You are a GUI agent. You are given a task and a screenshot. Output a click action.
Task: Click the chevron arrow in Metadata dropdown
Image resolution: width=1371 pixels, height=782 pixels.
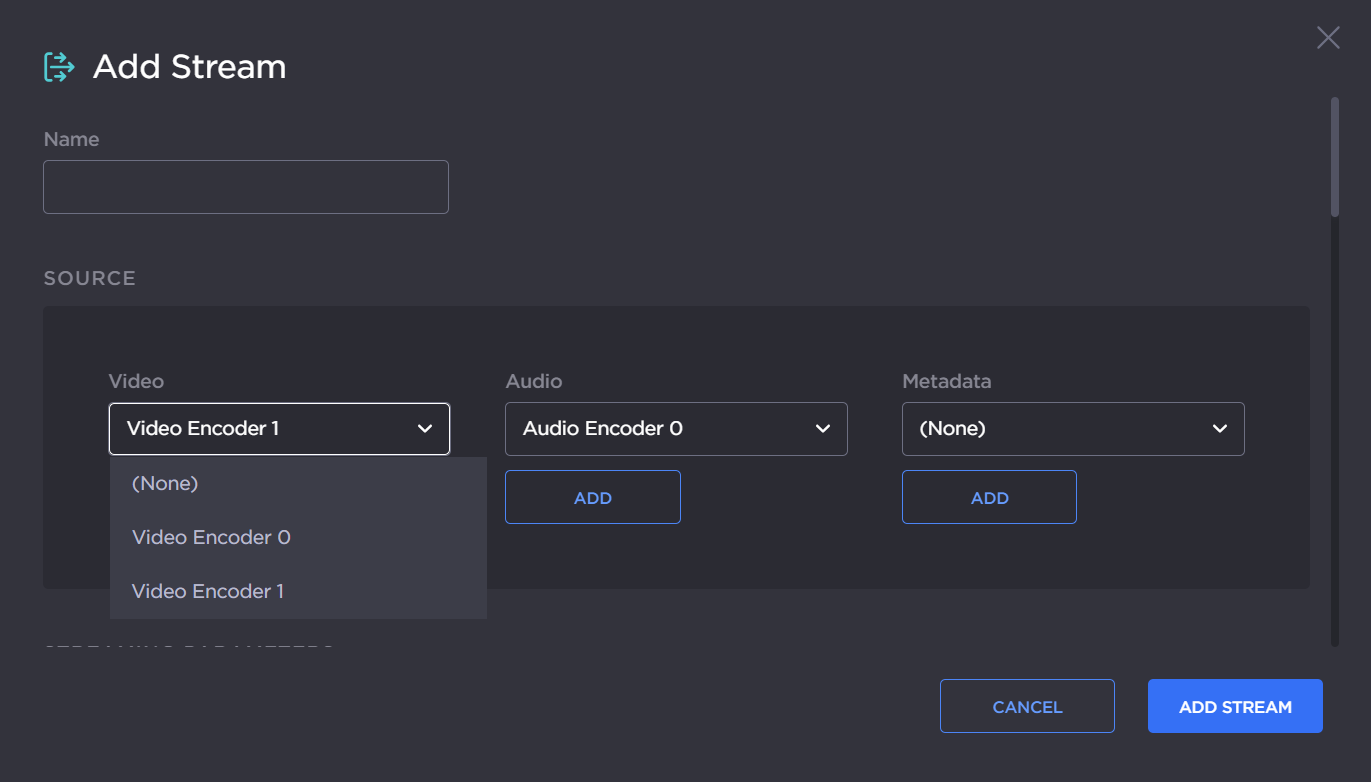(1219, 429)
